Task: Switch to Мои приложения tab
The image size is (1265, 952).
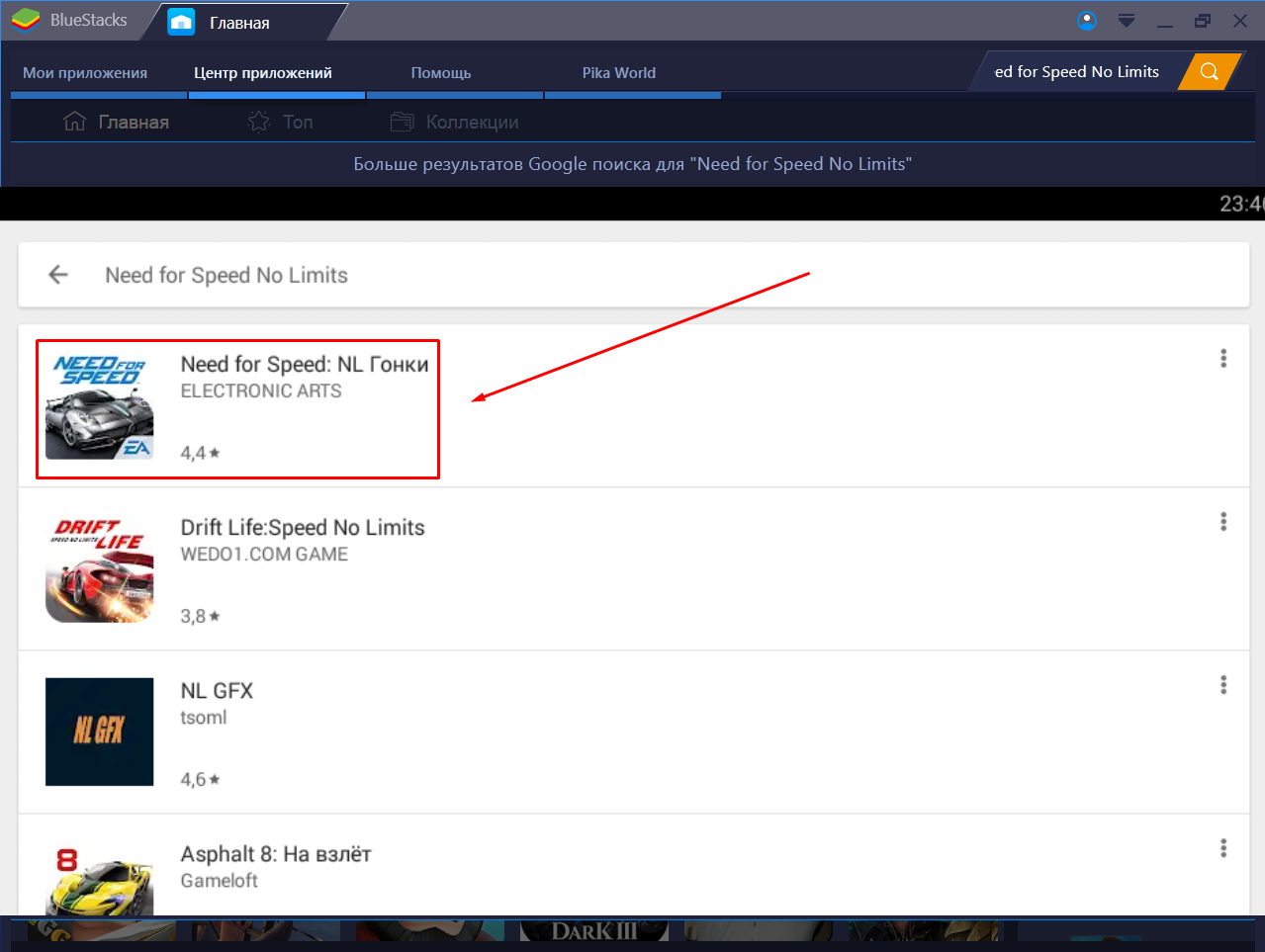Action: [x=85, y=73]
